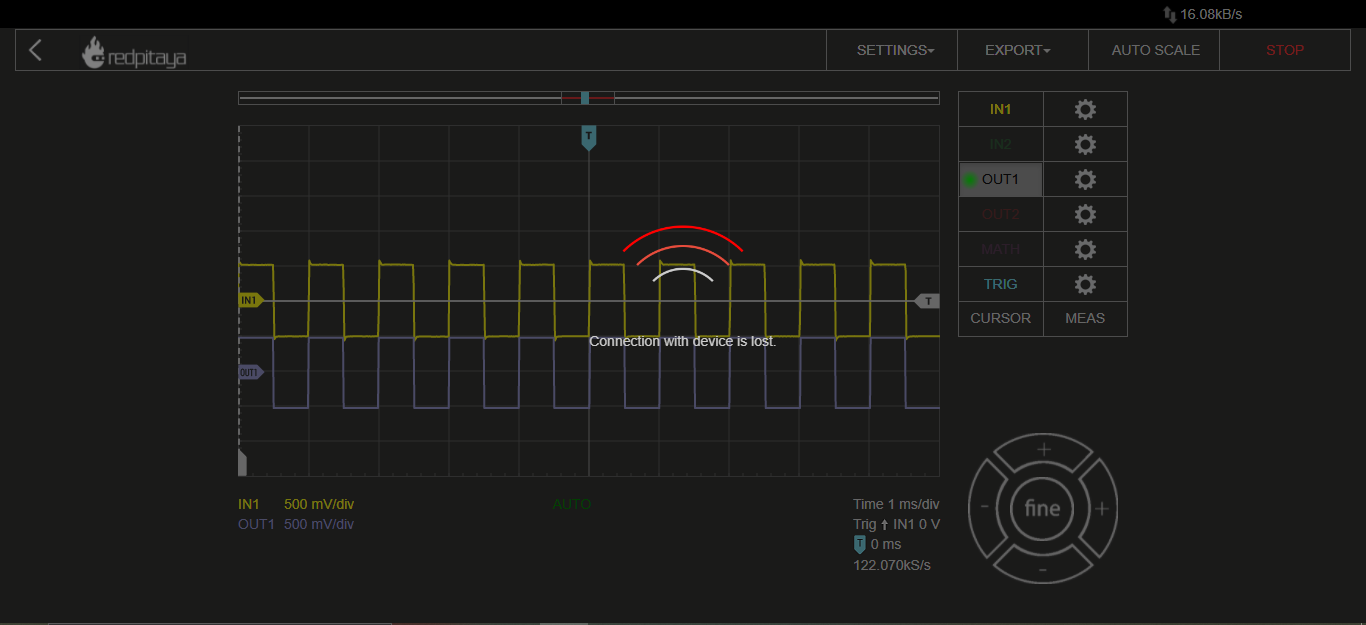Click the fine adjustment center button
This screenshot has height=625, width=1366.
click(x=1042, y=509)
